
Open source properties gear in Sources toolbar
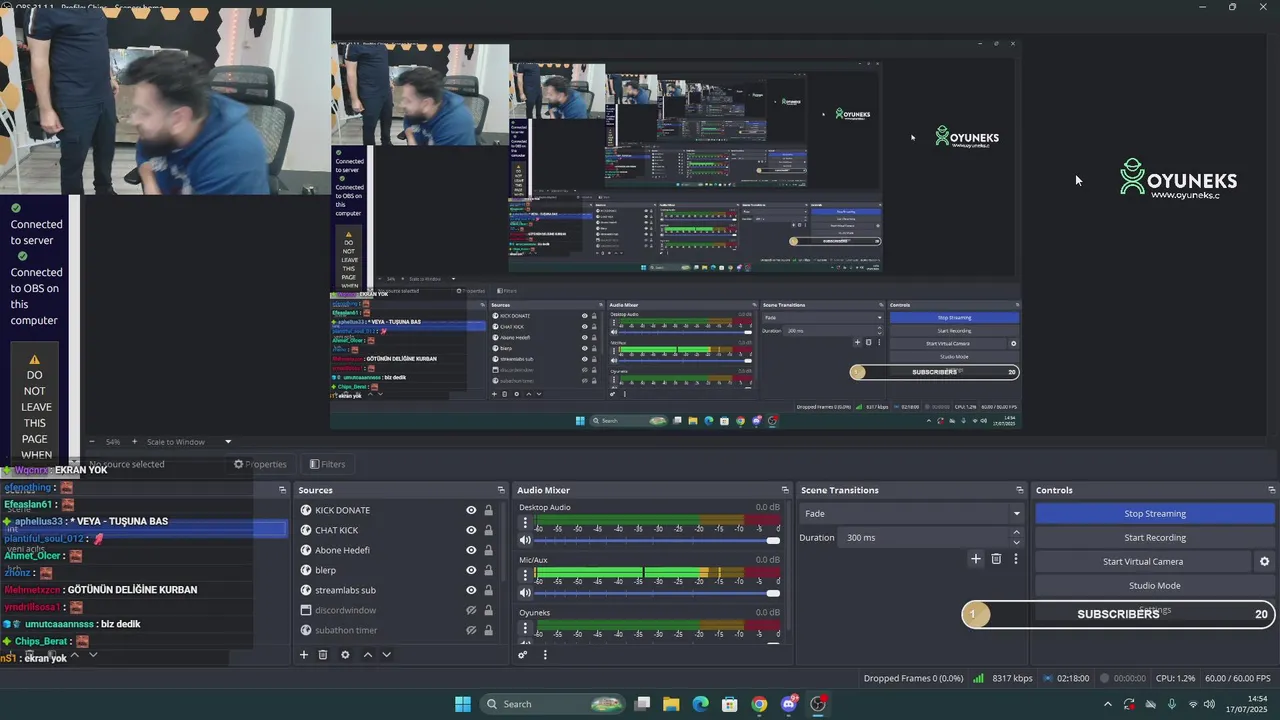pos(345,655)
